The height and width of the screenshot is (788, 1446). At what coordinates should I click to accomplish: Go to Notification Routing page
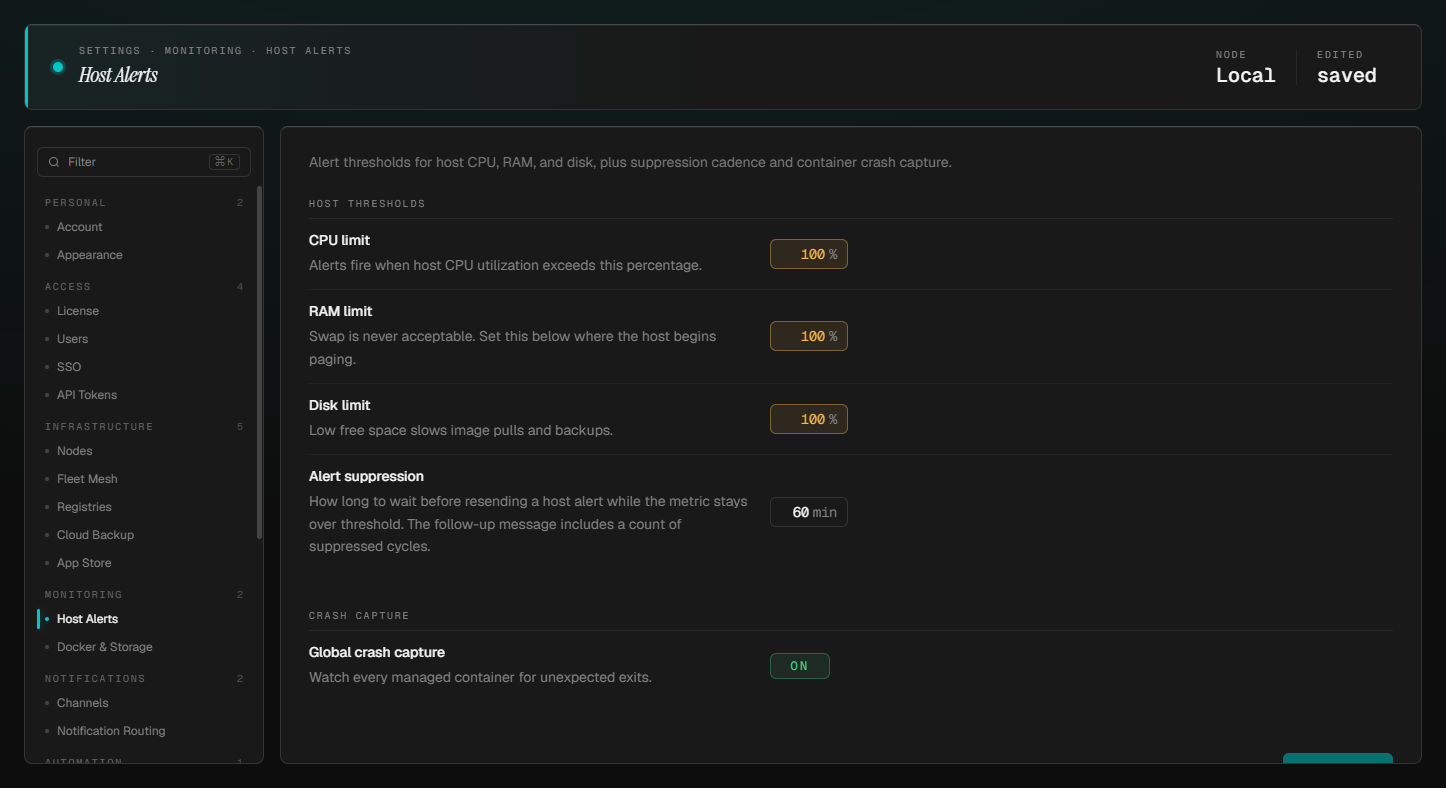pos(110,731)
